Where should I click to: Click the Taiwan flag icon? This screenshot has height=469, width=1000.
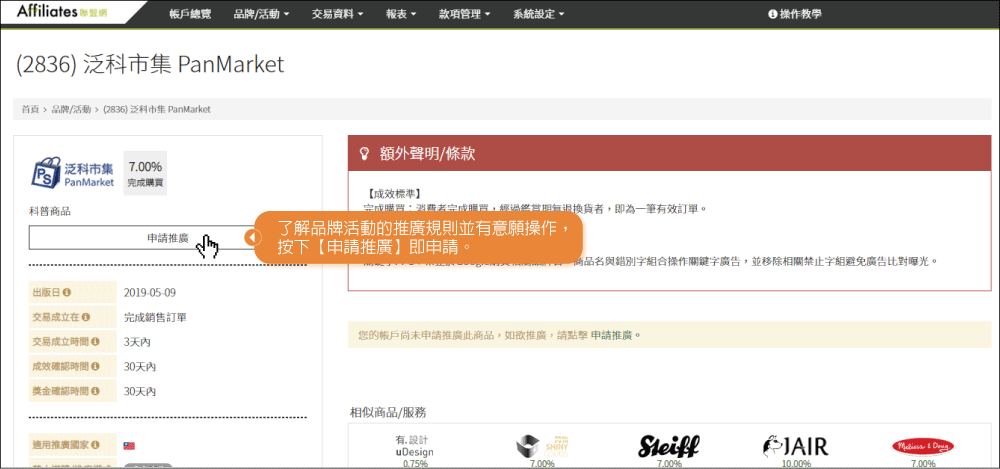coord(129,445)
